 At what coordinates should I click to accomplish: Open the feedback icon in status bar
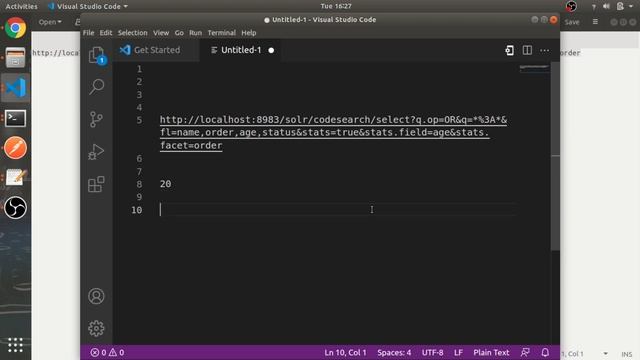tap(525, 352)
